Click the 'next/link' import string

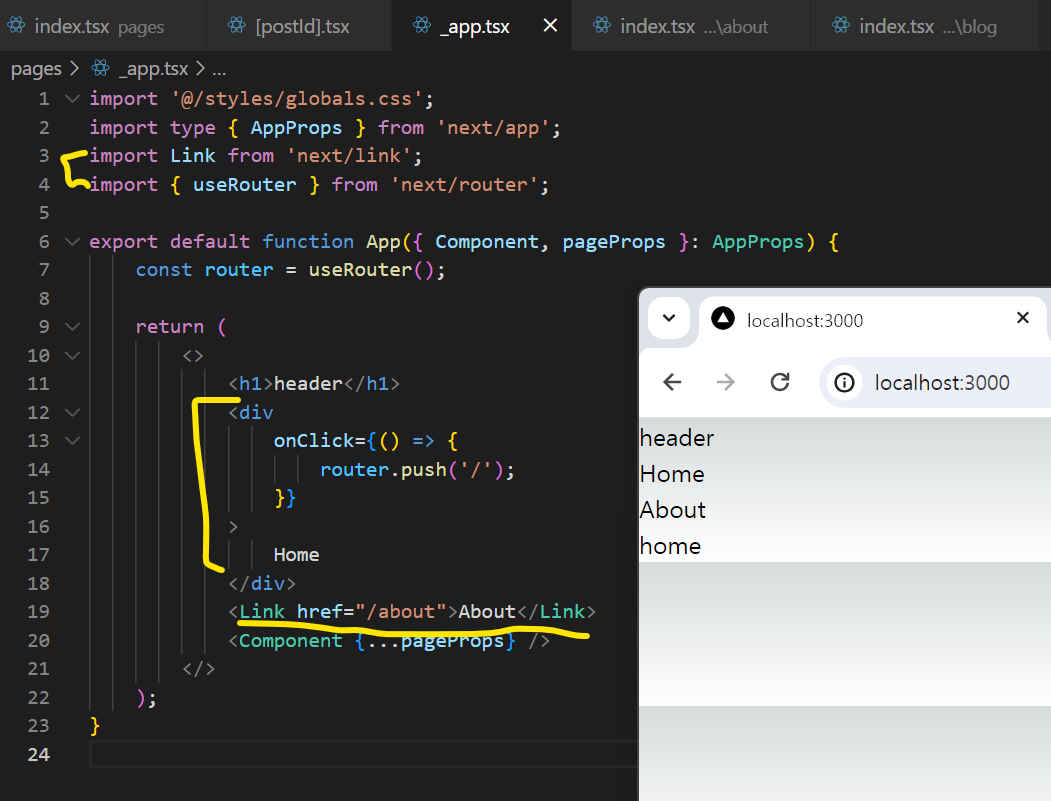tap(349, 156)
